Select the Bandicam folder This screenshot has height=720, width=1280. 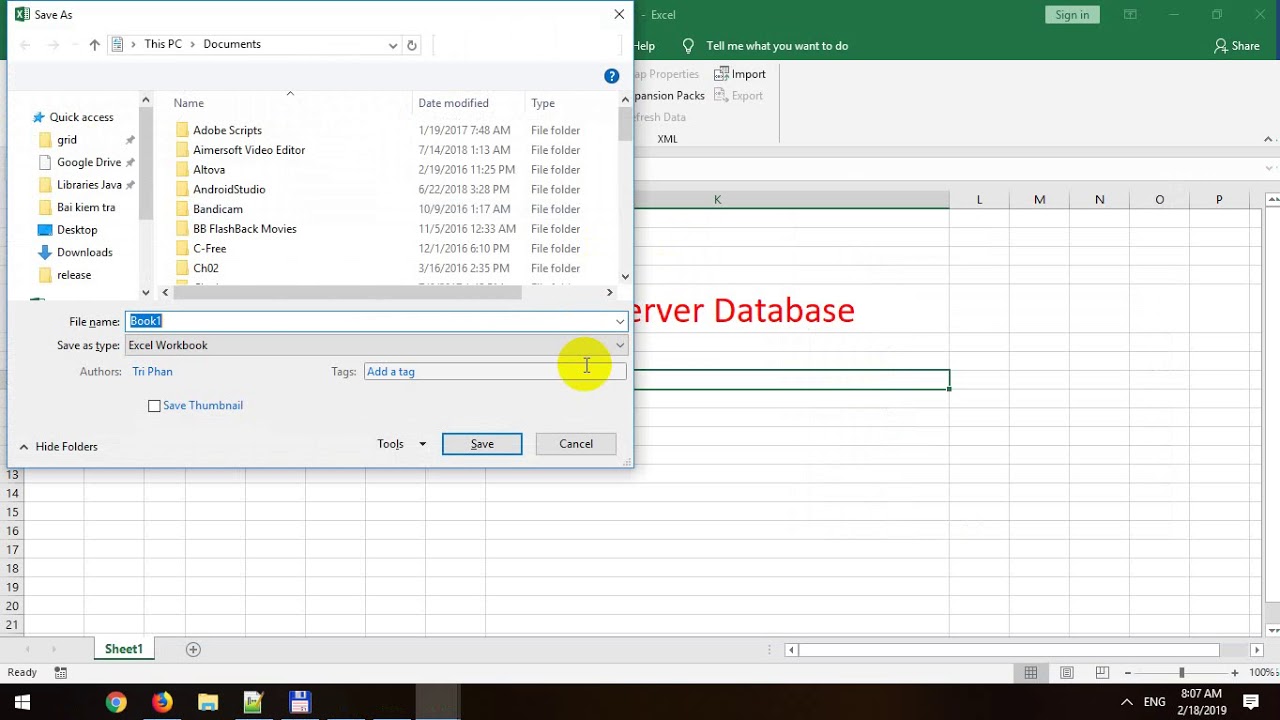coord(218,209)
